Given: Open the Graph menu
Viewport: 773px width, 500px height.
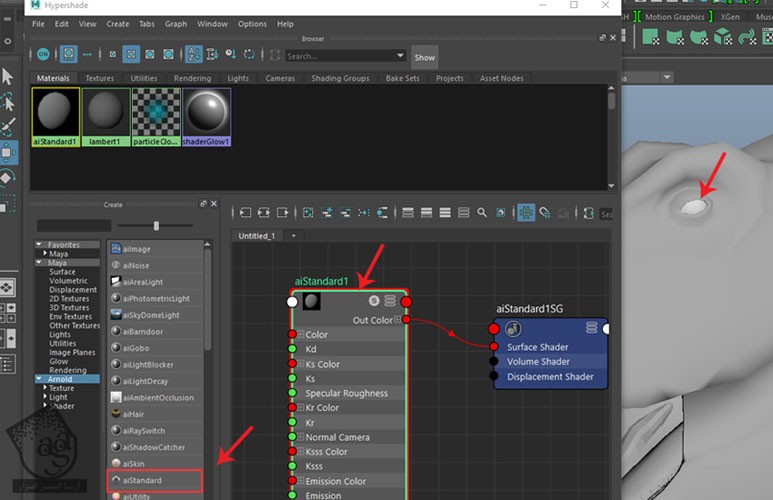Looking at the screenshot, I should click(x=176, y=23).
